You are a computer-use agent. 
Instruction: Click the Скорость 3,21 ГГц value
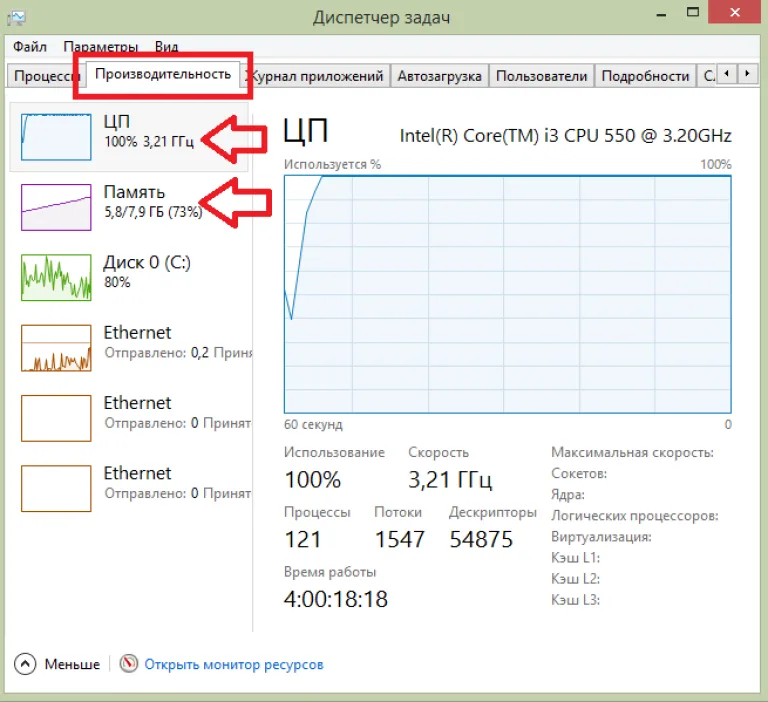(450, 480)
